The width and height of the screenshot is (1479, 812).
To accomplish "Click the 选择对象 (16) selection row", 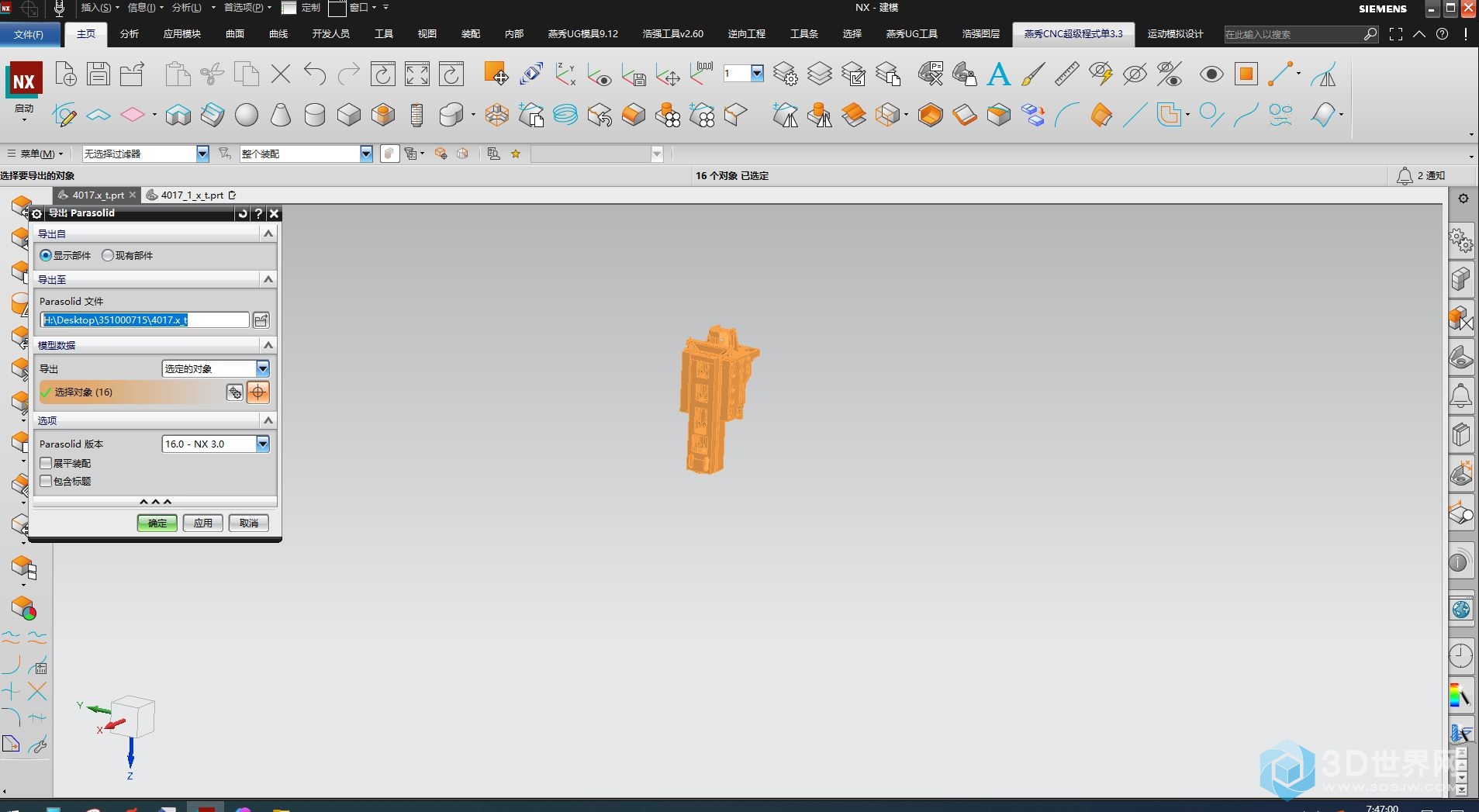I will click(x=132, y=392).
